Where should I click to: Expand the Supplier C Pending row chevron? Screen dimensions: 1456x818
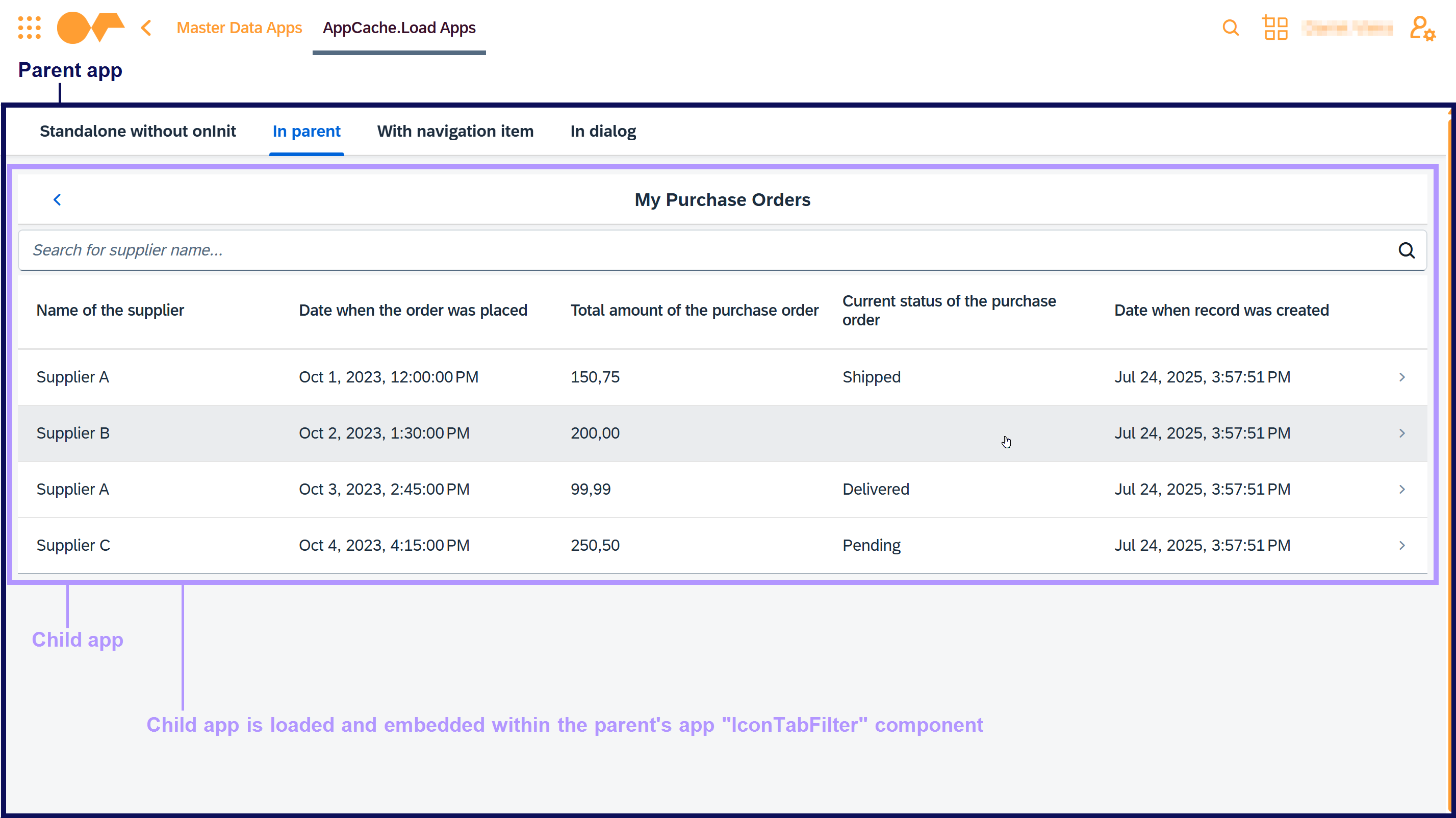click(x=1403, y=545)
